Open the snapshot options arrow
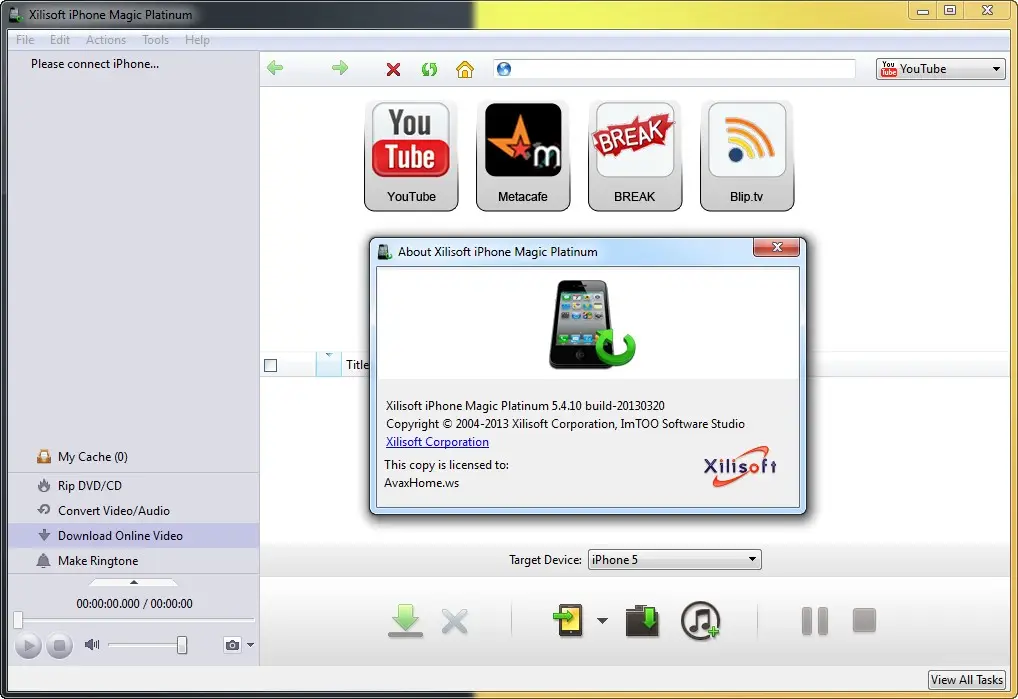Screen dimensions: 1018x699 tap(250, 645)
